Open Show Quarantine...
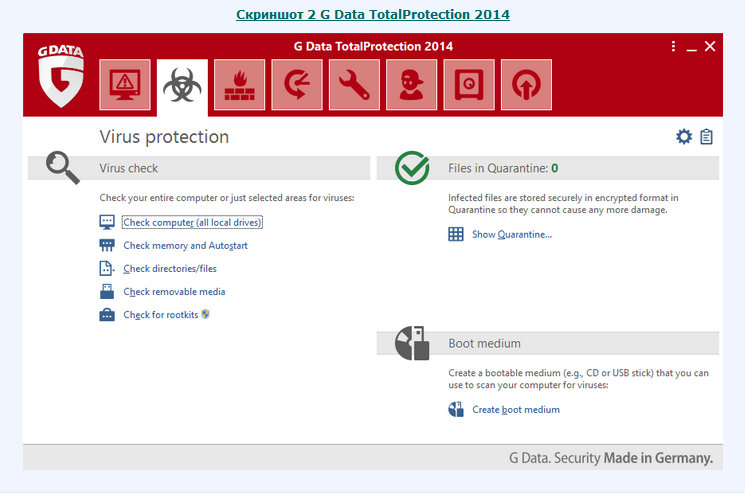 (512, 234)
